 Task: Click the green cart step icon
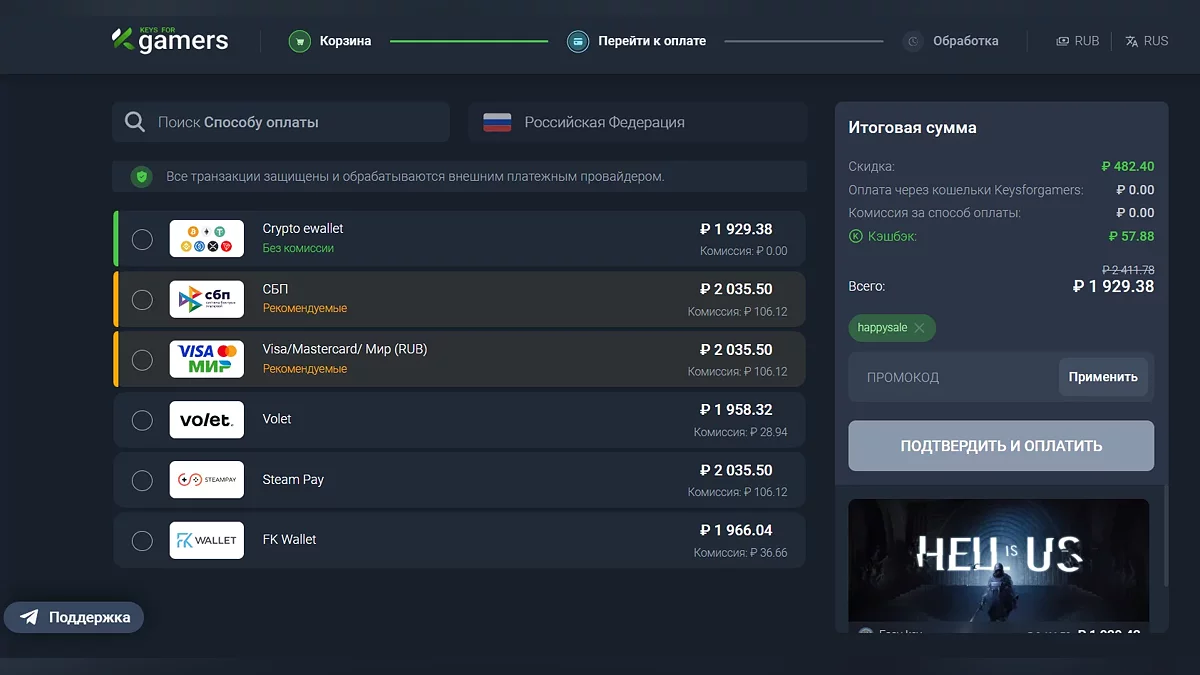coord(299,41)
